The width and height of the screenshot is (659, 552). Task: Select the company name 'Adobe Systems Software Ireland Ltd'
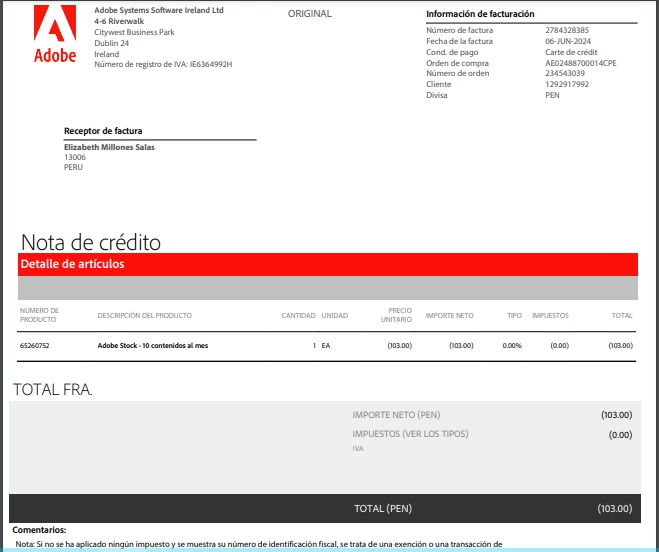(x=159, y=10)
